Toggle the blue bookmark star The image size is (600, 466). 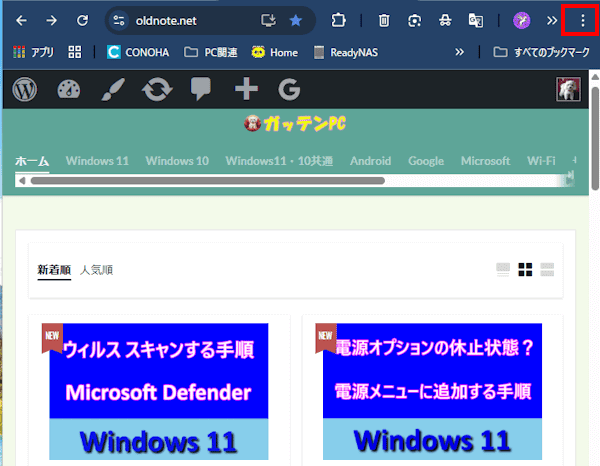tap(295, 20)
